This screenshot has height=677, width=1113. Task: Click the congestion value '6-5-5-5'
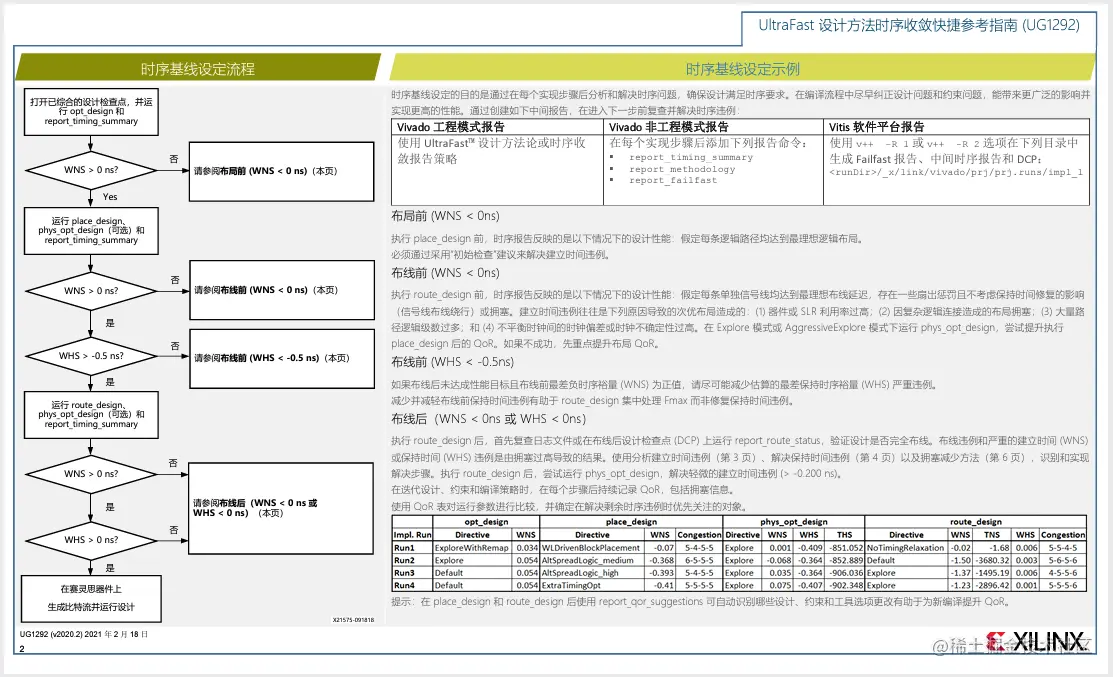click(x=699, y=560)
